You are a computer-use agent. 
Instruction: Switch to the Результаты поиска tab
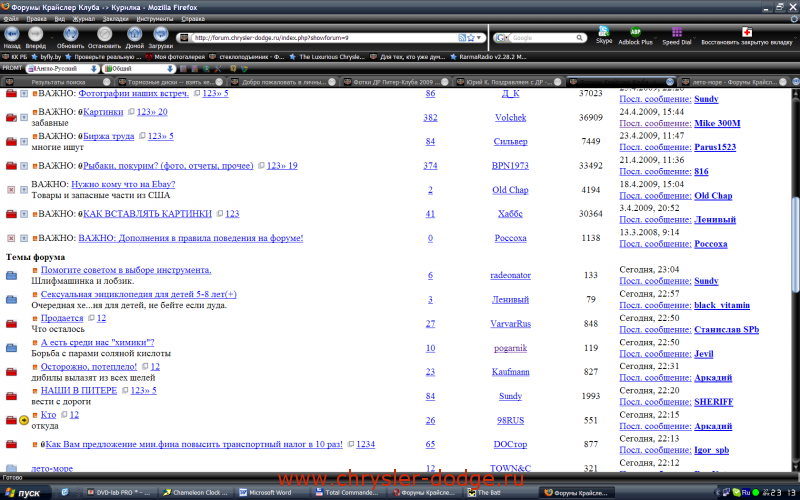(57, 82)
